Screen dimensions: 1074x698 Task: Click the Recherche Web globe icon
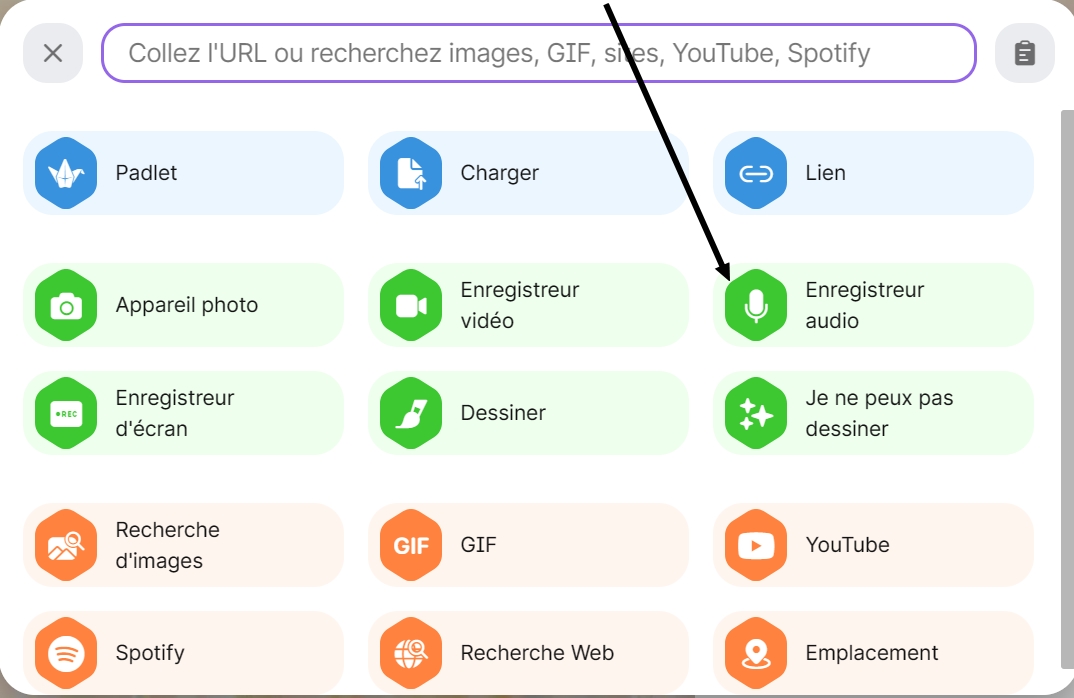click(x=411, y=653)
